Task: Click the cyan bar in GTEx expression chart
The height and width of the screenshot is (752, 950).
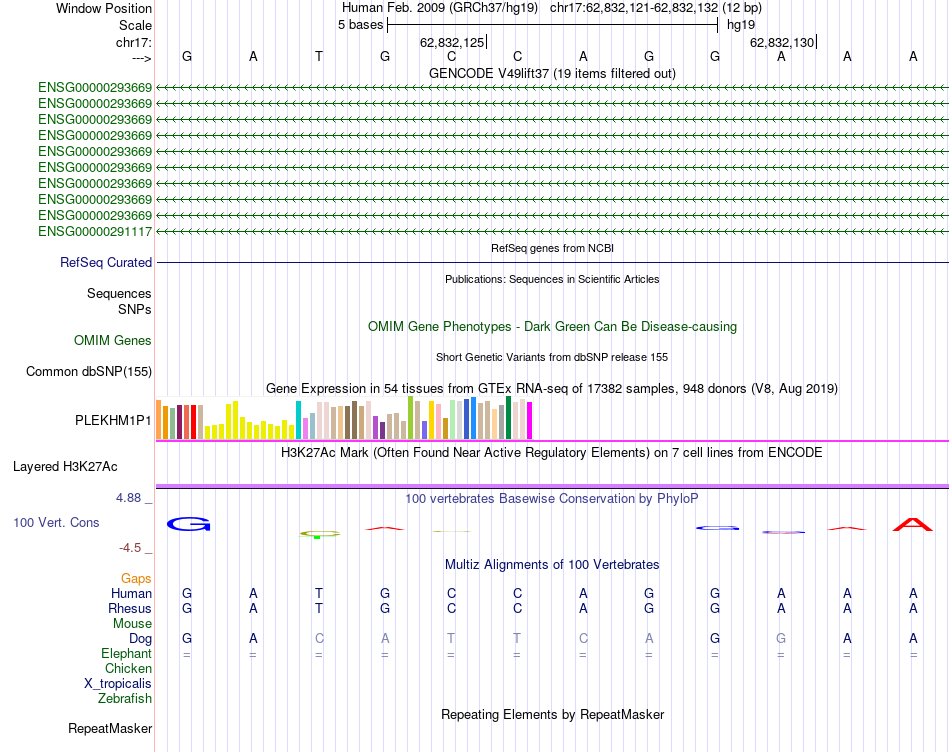Action: tap(298, 420)
